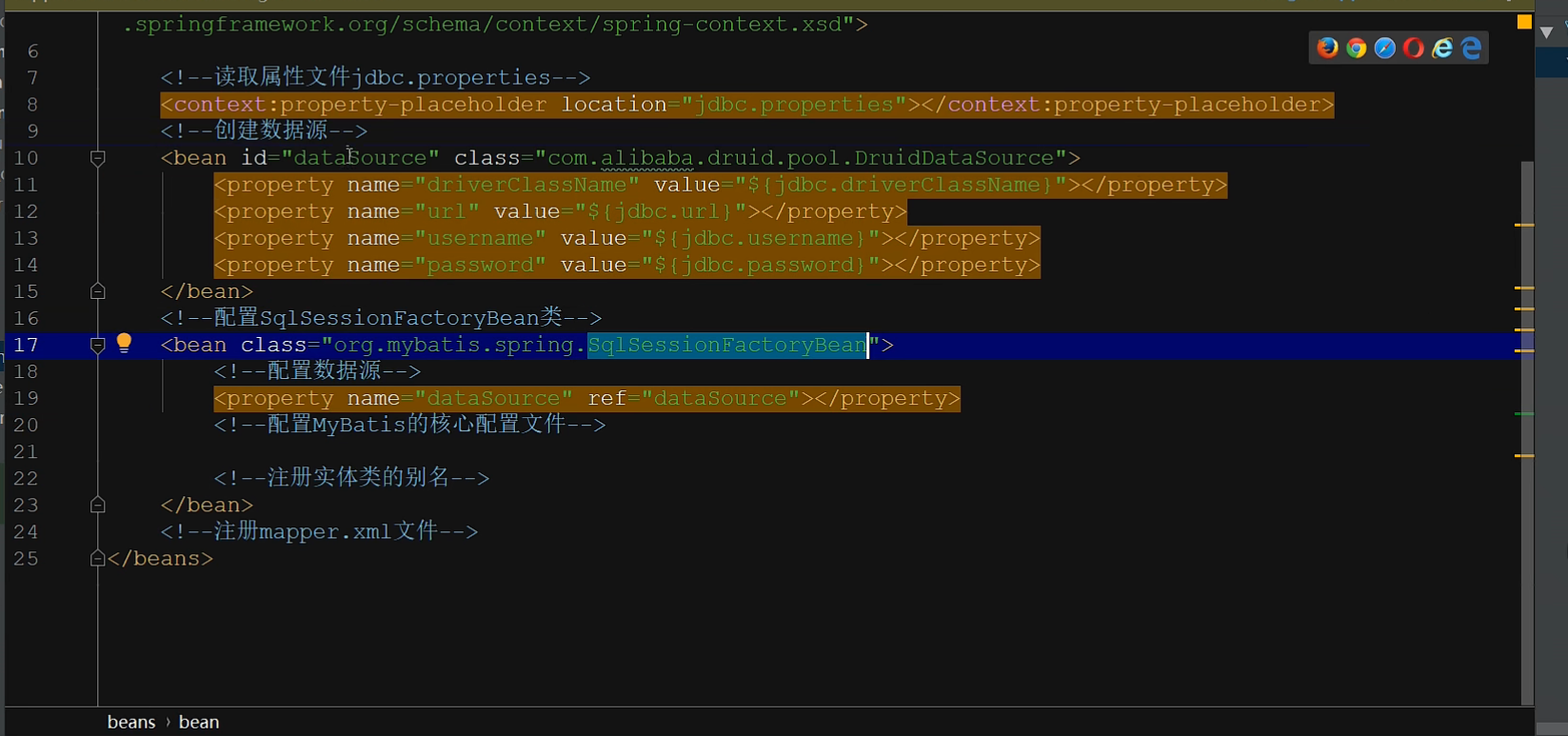Click the '配置MyBatis的核心配置文件' comment
1568x736 pixels.
tap(409, 425)
